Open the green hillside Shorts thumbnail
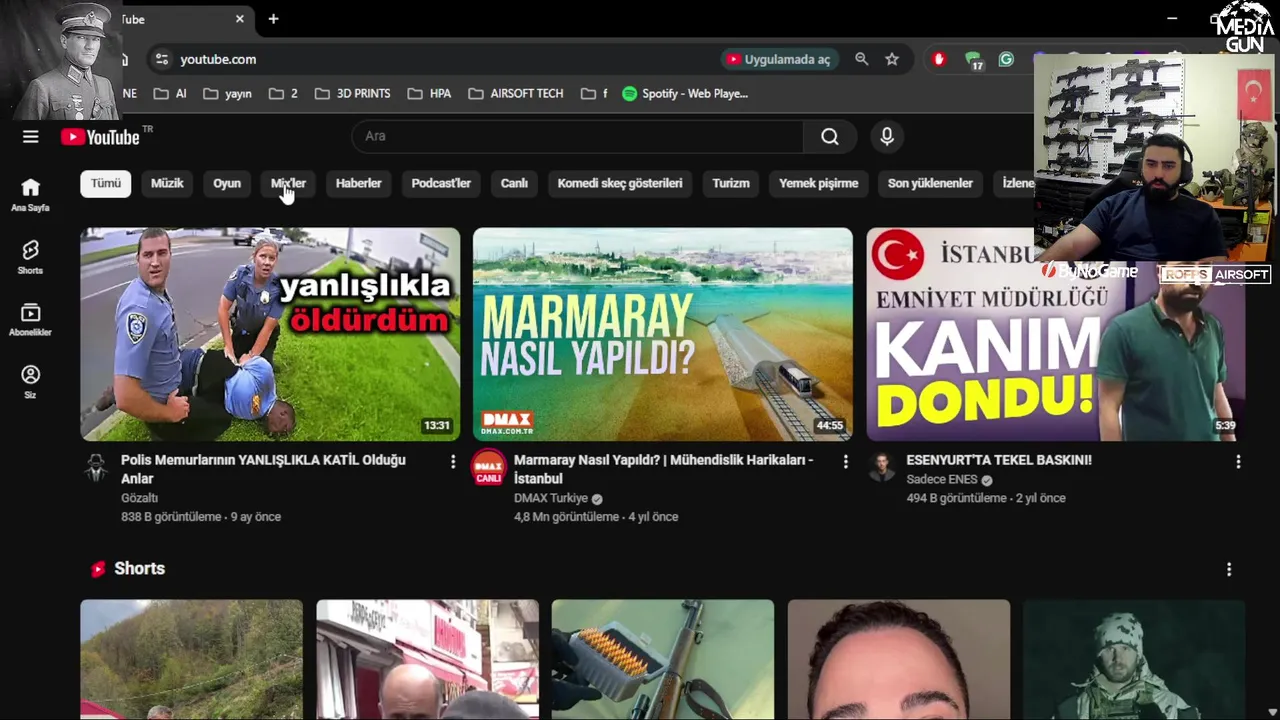Screen dimensions: 1280x720 tap(191, 660)
